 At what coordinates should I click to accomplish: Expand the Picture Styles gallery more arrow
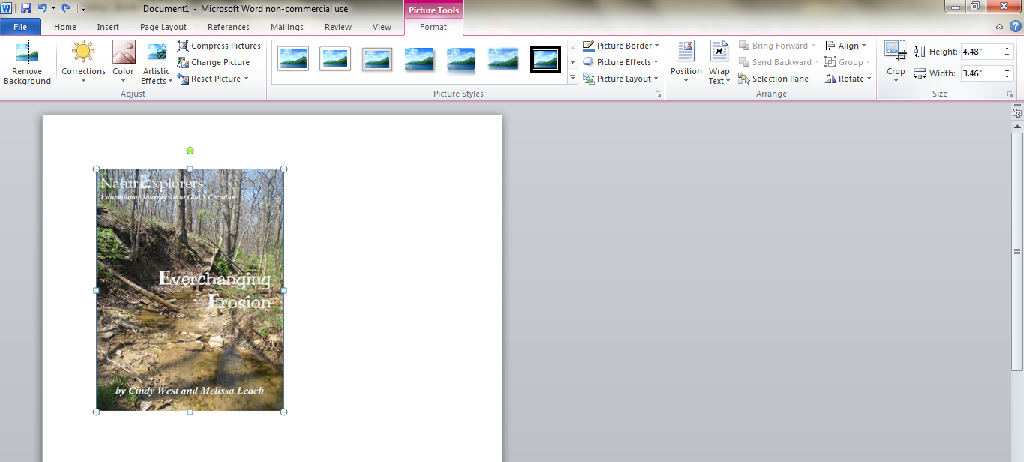(573, 77)
